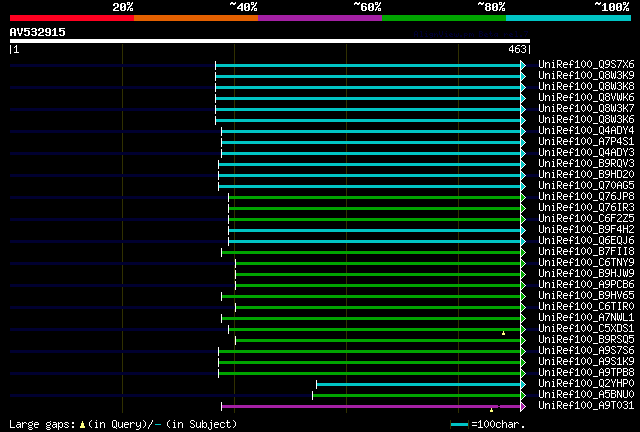640x432 pixels.
Task: Select the UniRef100_Q8W3K6 label
Action: pos(586,120)
